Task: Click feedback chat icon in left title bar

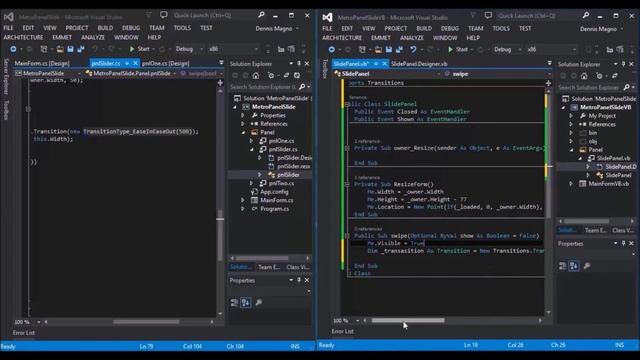Action: [164, 15]
